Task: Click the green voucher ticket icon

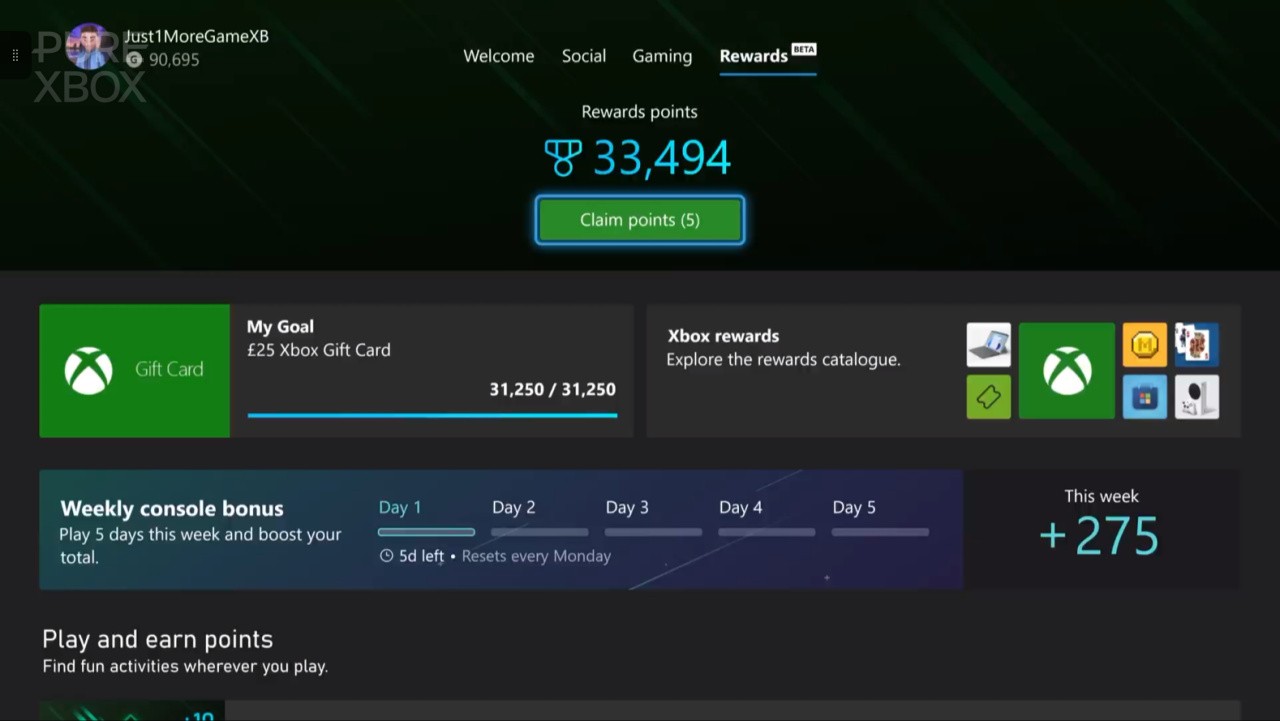Action: point(988,397)
